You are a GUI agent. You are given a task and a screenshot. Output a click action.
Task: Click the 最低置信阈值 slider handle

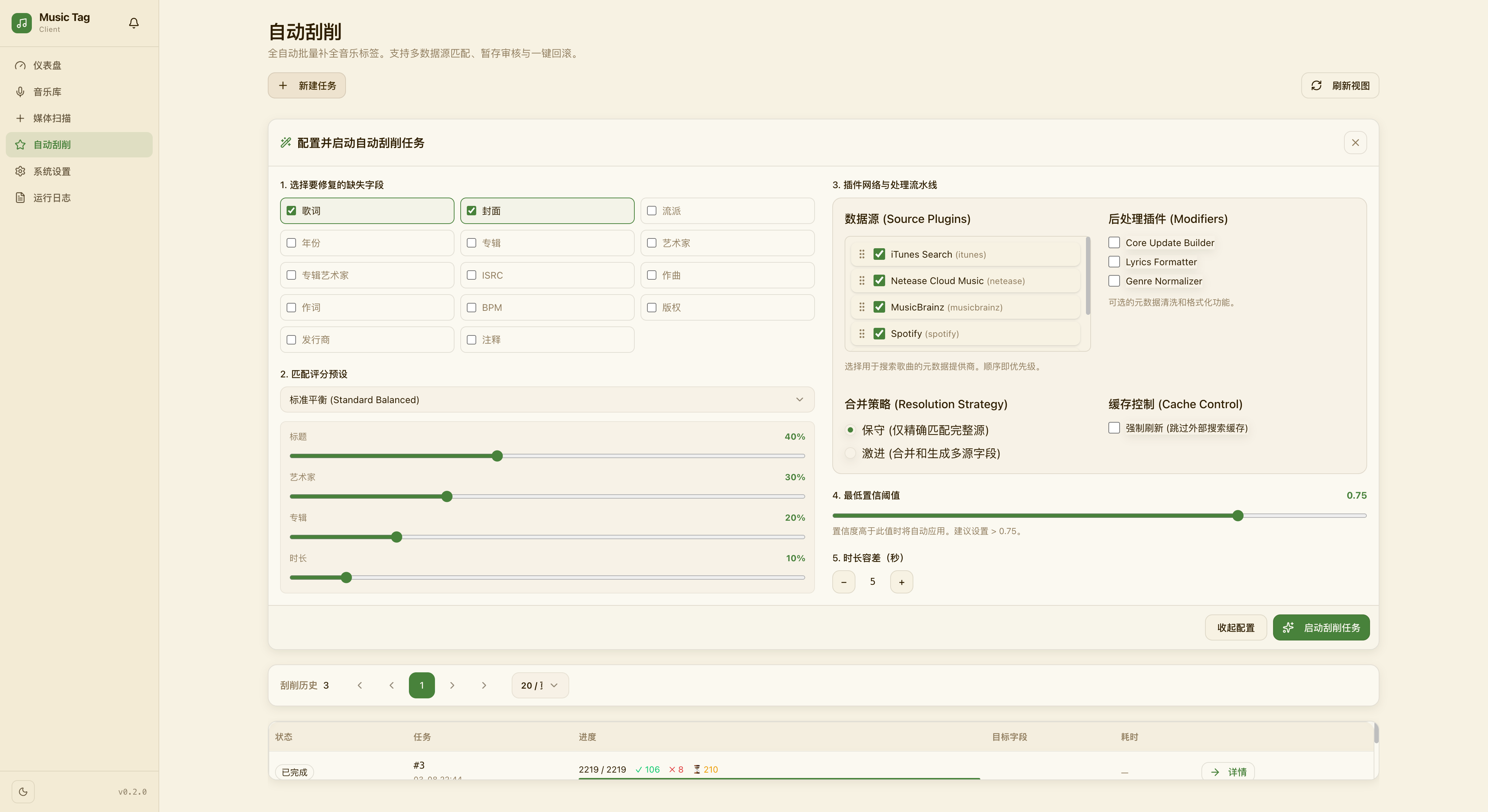tap(1237, 516)
